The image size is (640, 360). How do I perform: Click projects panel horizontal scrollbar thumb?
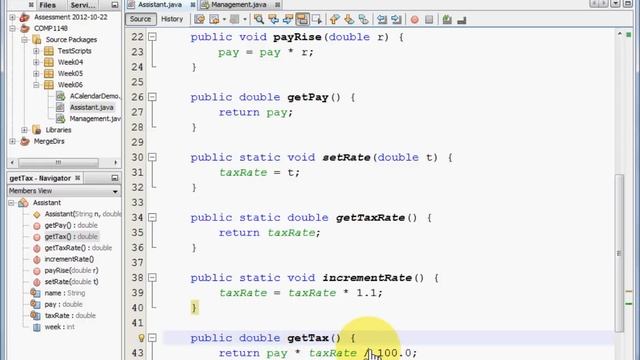[x=59, y=162]
